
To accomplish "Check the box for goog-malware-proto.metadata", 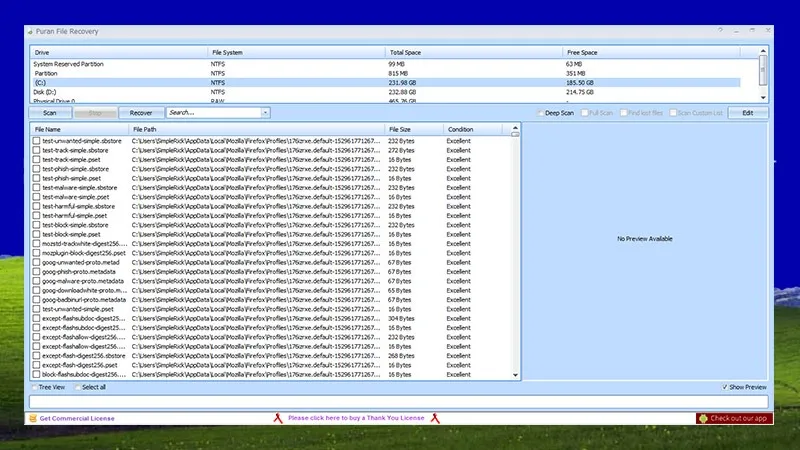I will (36, 281).
